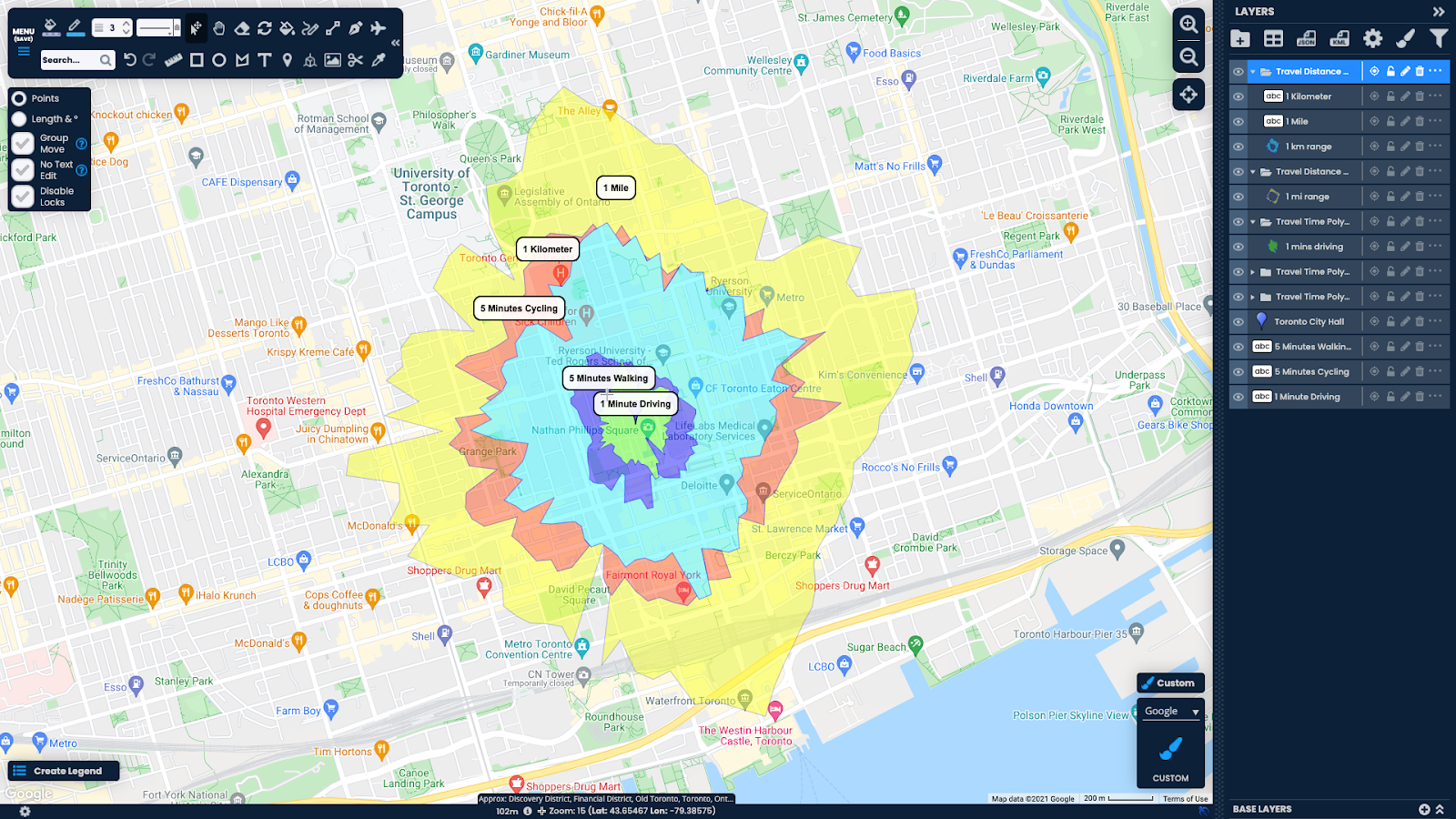This screenshot has height=819, width=1456.
Task: Select the airplane route tool
Action: pyautogui.click(x=379, y=28)
